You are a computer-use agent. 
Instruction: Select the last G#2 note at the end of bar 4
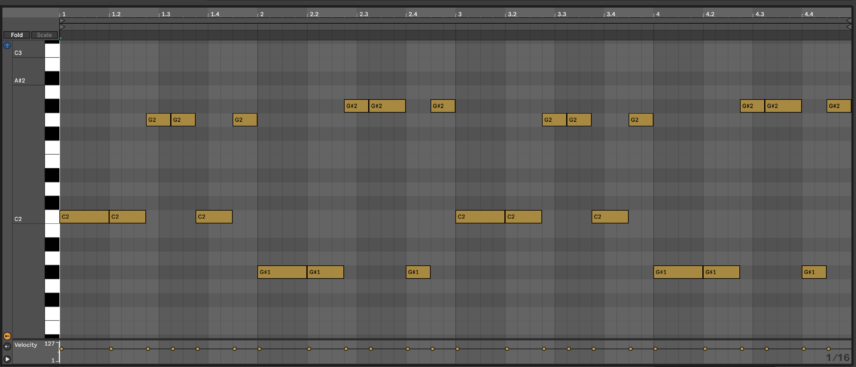click(x=839, y=106)
